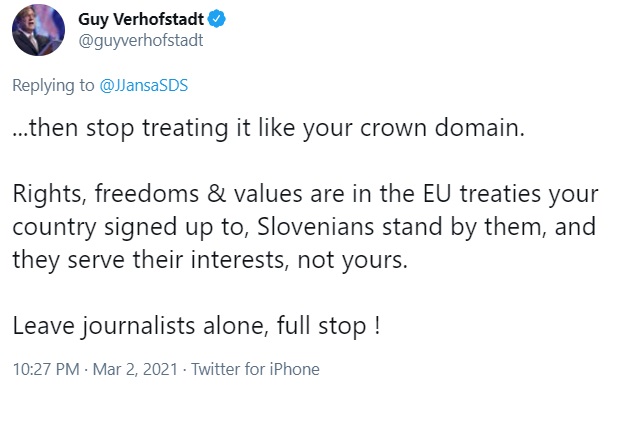
Task: Click the "Twitter for iPhone" source link
Action: pyautogui.click(x=255, y=369)
